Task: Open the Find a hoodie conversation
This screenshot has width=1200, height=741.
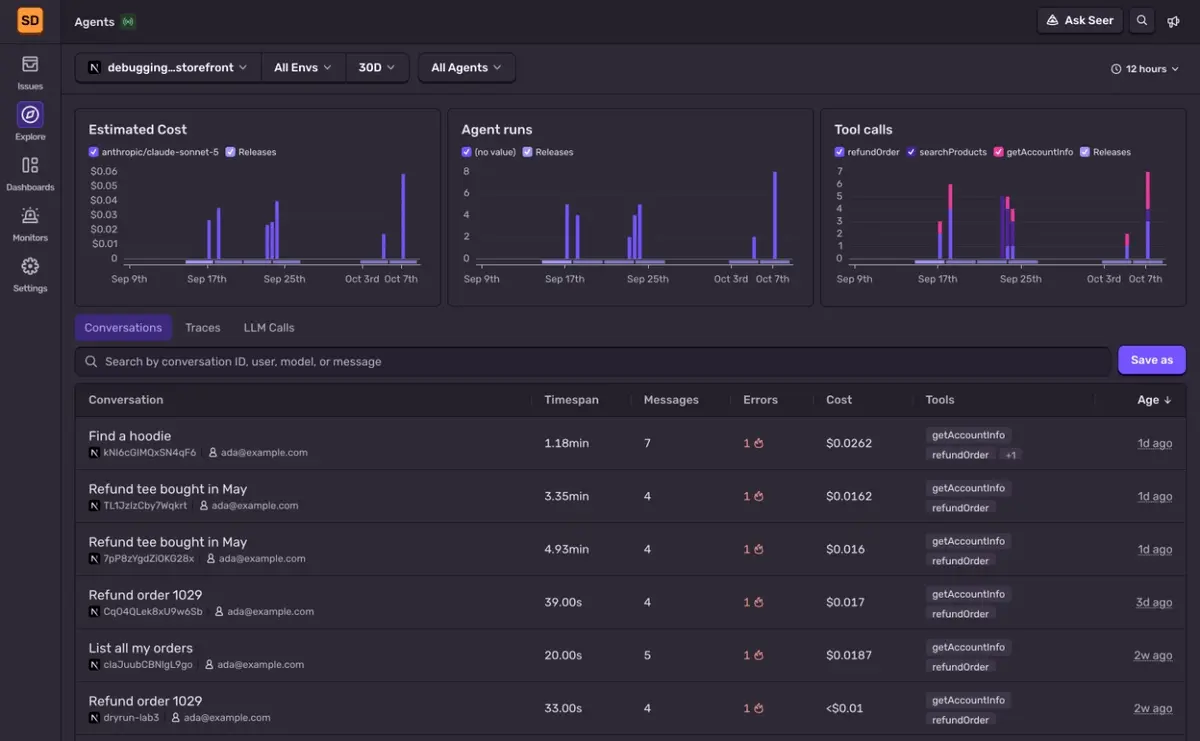Action: (130, 436)
